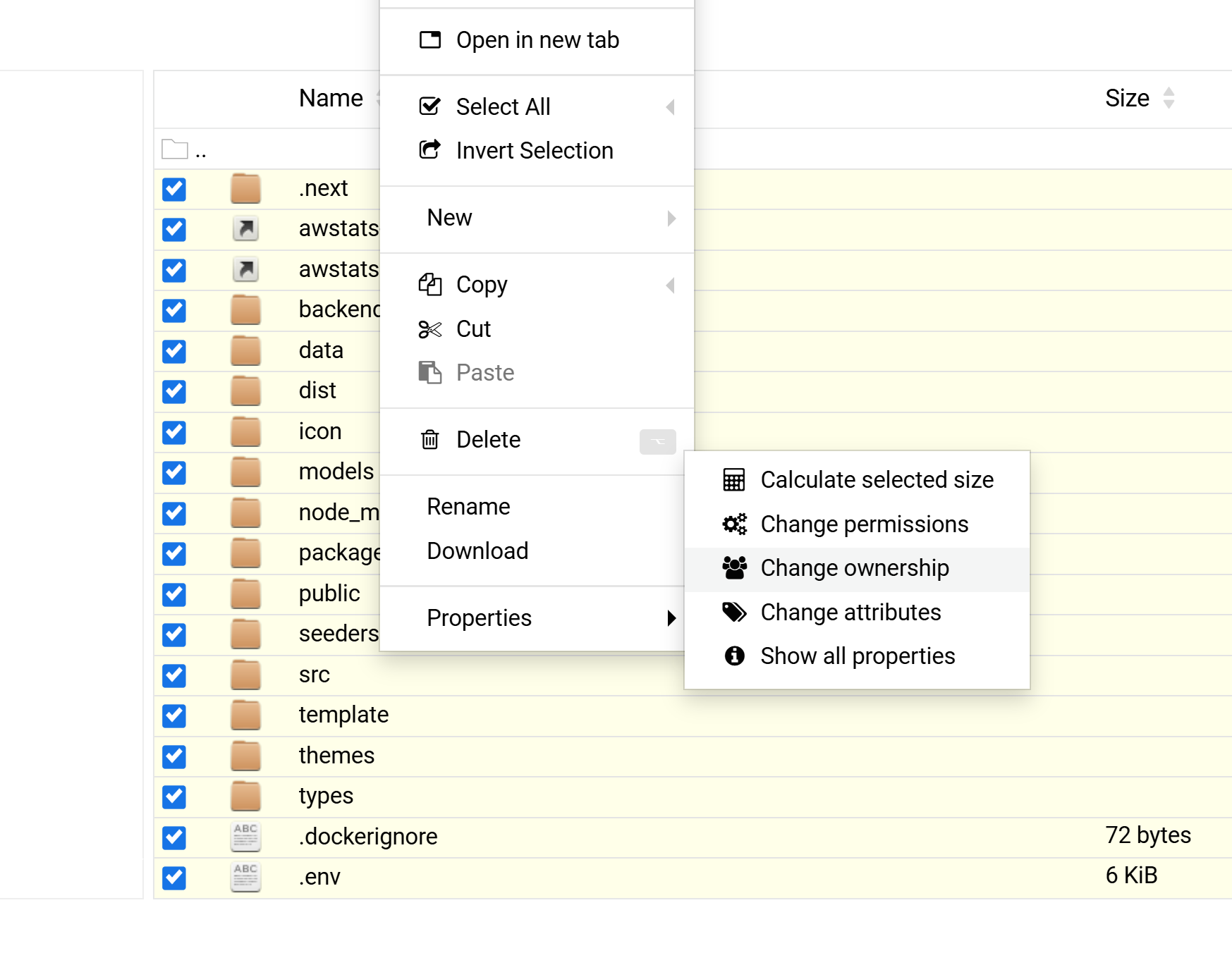
Task: Click the .next folder icon
Action: pyautogui.click(x=245, y=189)
